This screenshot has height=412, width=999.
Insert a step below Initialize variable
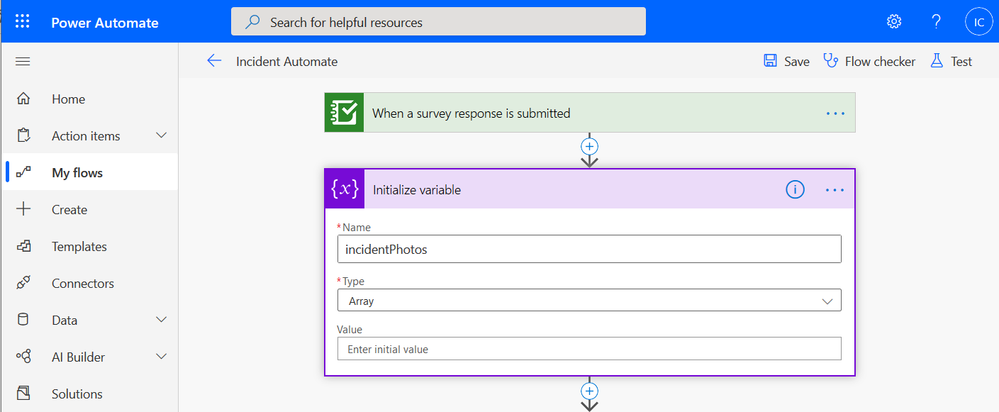pos(590,390)
